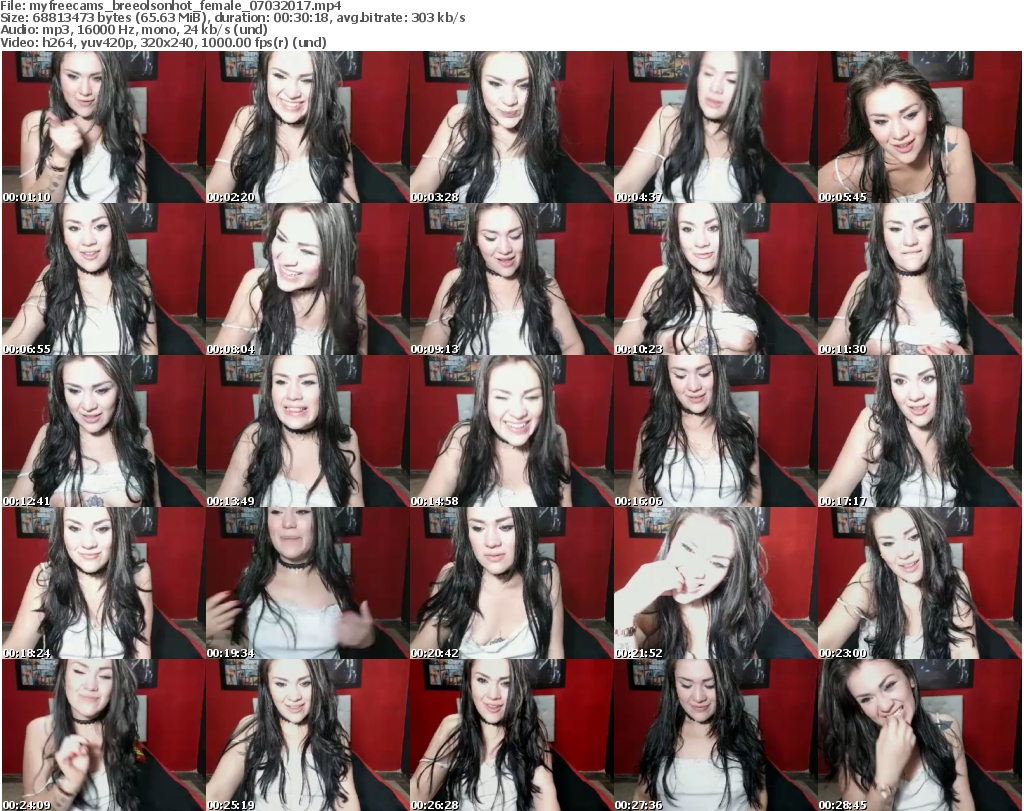Open the thumbnail stamped 00:02:20
This screenshot has height=811, width=1024.
[308, 127]
